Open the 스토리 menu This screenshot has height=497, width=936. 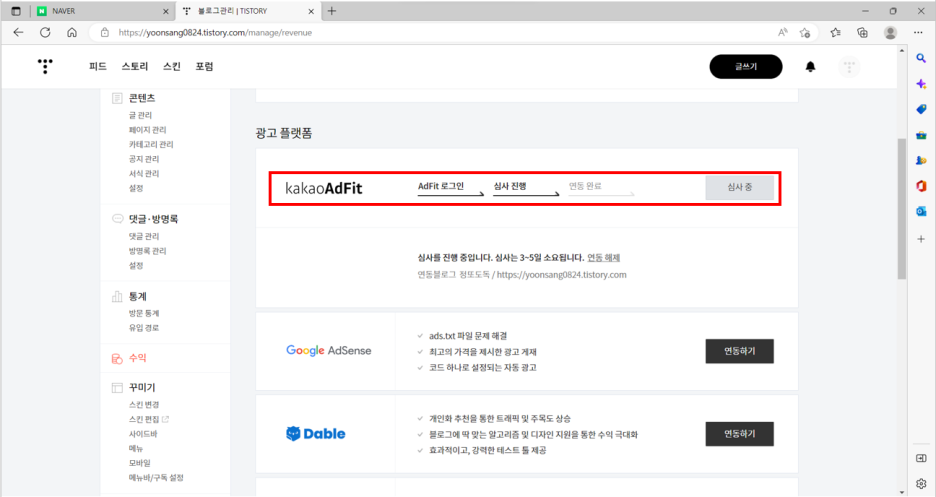tap(135, 66)
